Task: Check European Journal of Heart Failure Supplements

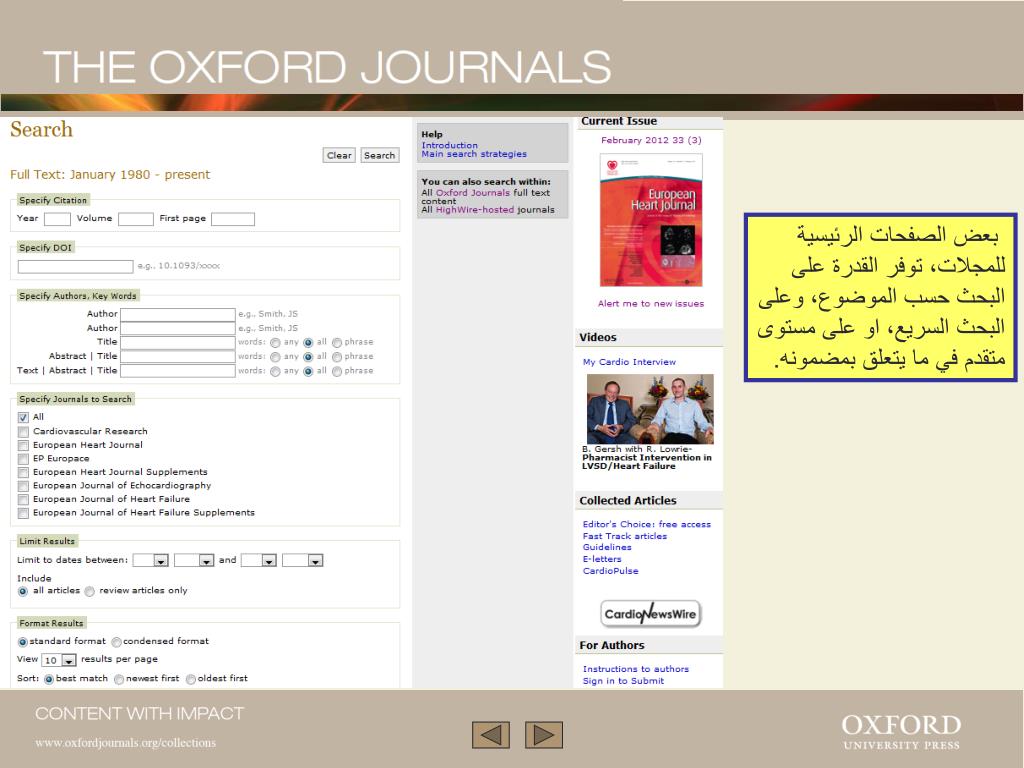Action: [x=24, y=513]
